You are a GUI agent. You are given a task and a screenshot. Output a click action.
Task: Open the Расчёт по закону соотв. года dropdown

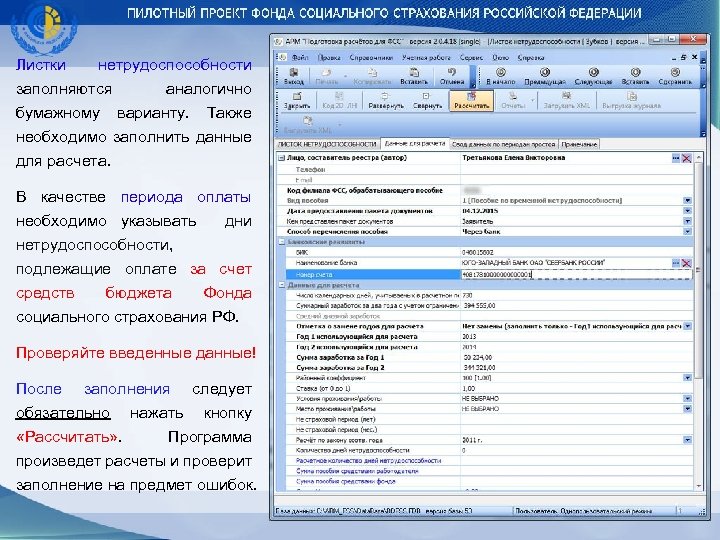[x=687, y=440]
